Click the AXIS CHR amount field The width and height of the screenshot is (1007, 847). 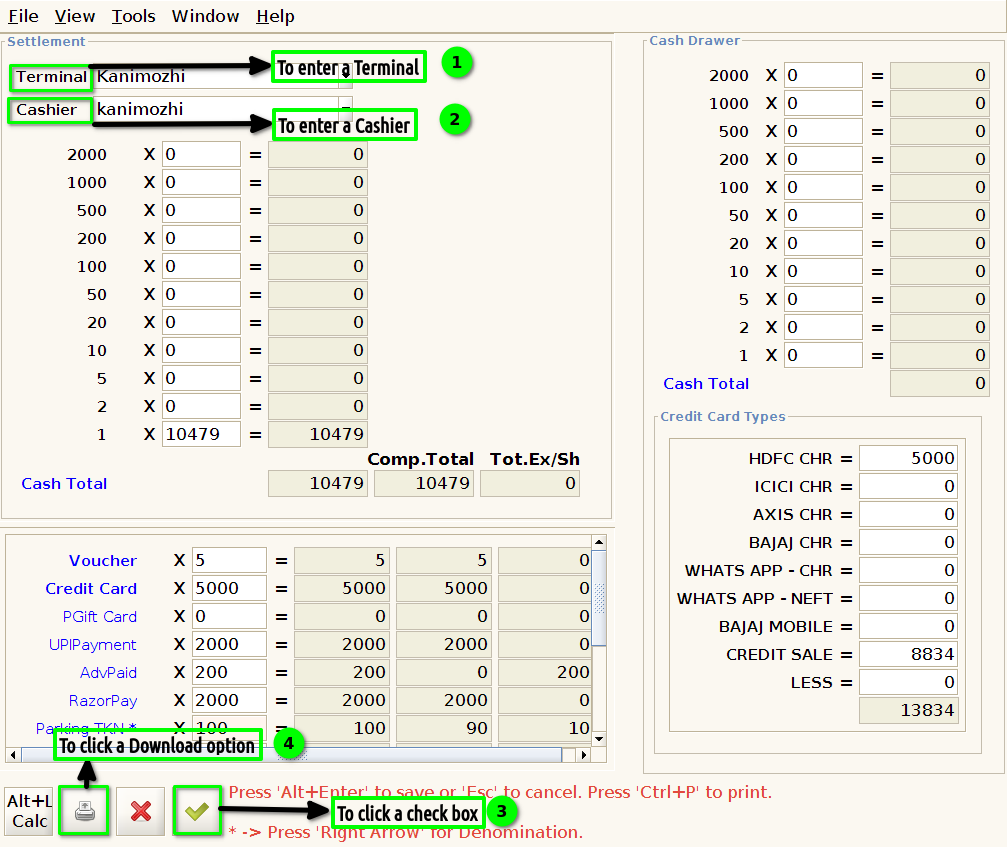(909, 514)
